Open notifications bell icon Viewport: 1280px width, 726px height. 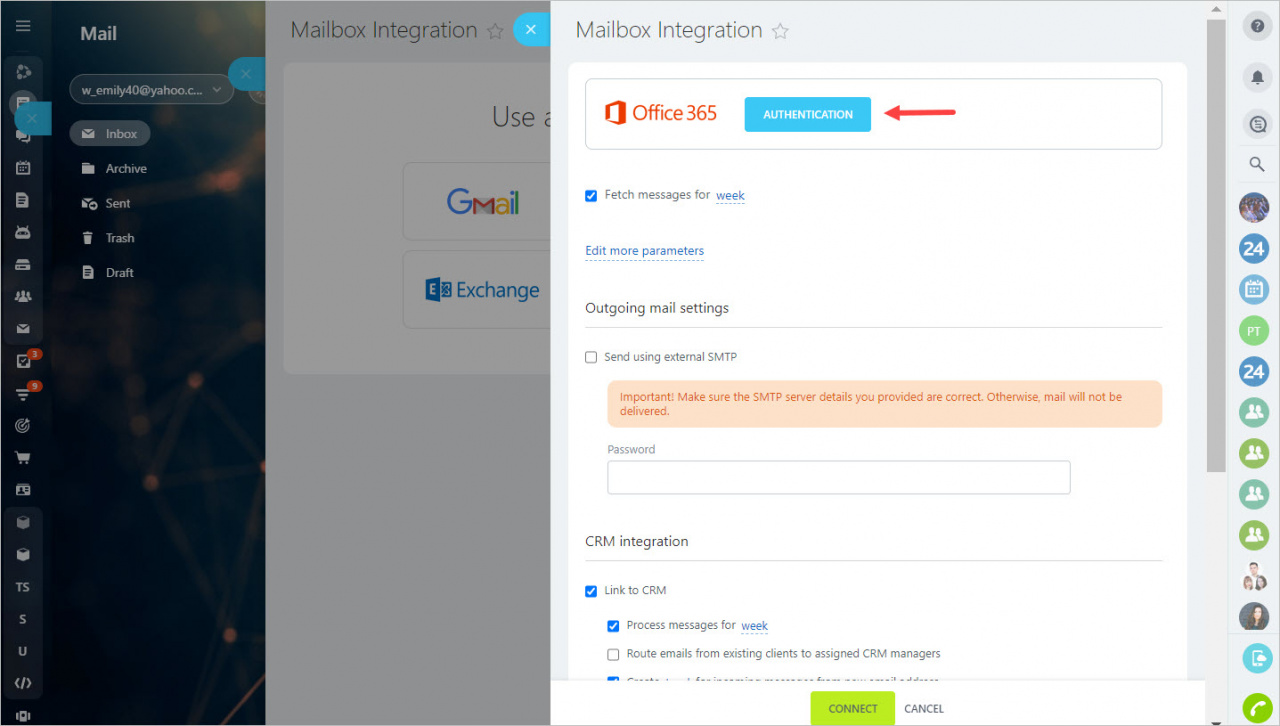click(1255, 76)
